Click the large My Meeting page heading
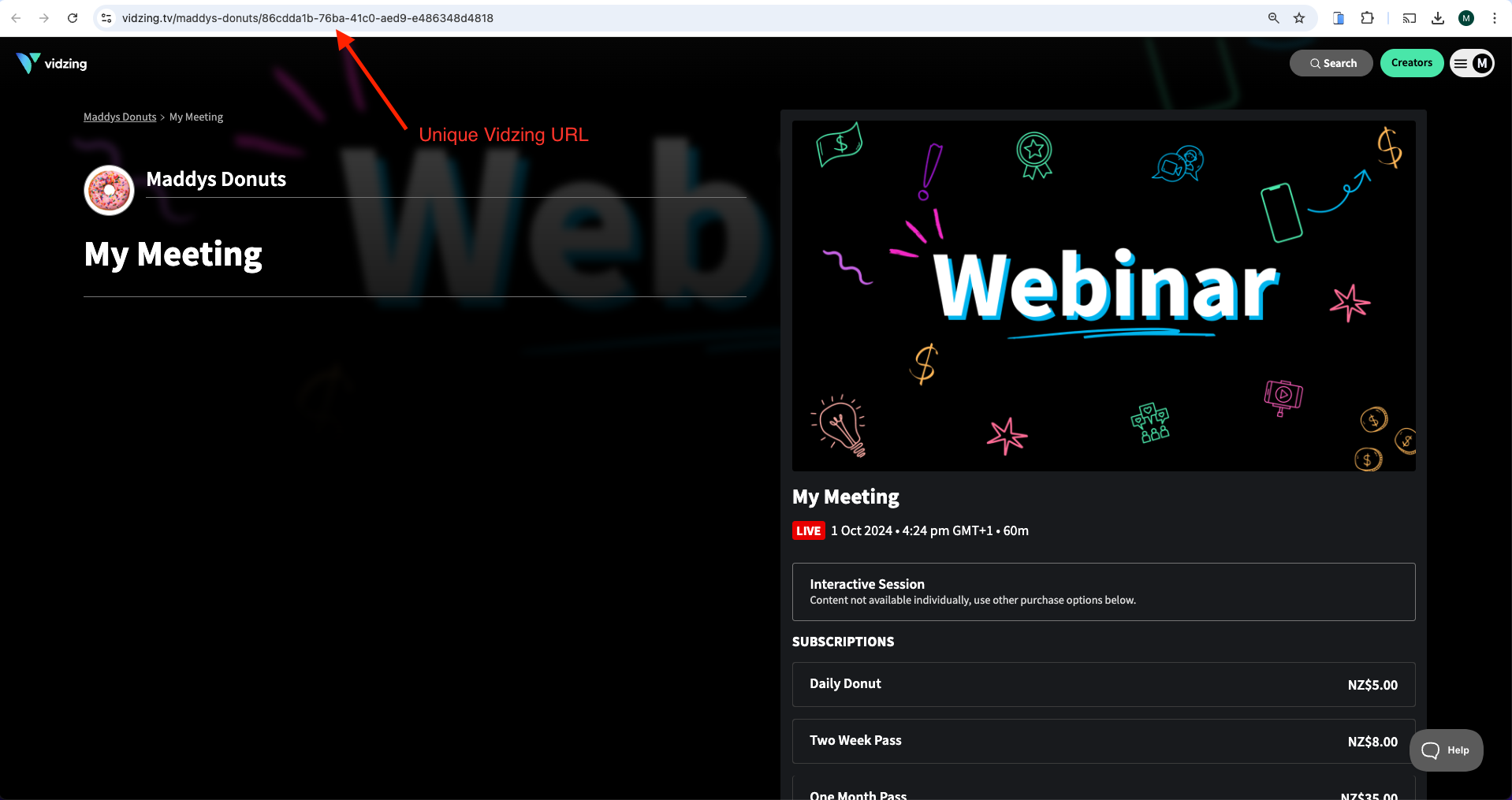Image resolution: width=1512 pixels, height=800 pixels. (173, 255)
